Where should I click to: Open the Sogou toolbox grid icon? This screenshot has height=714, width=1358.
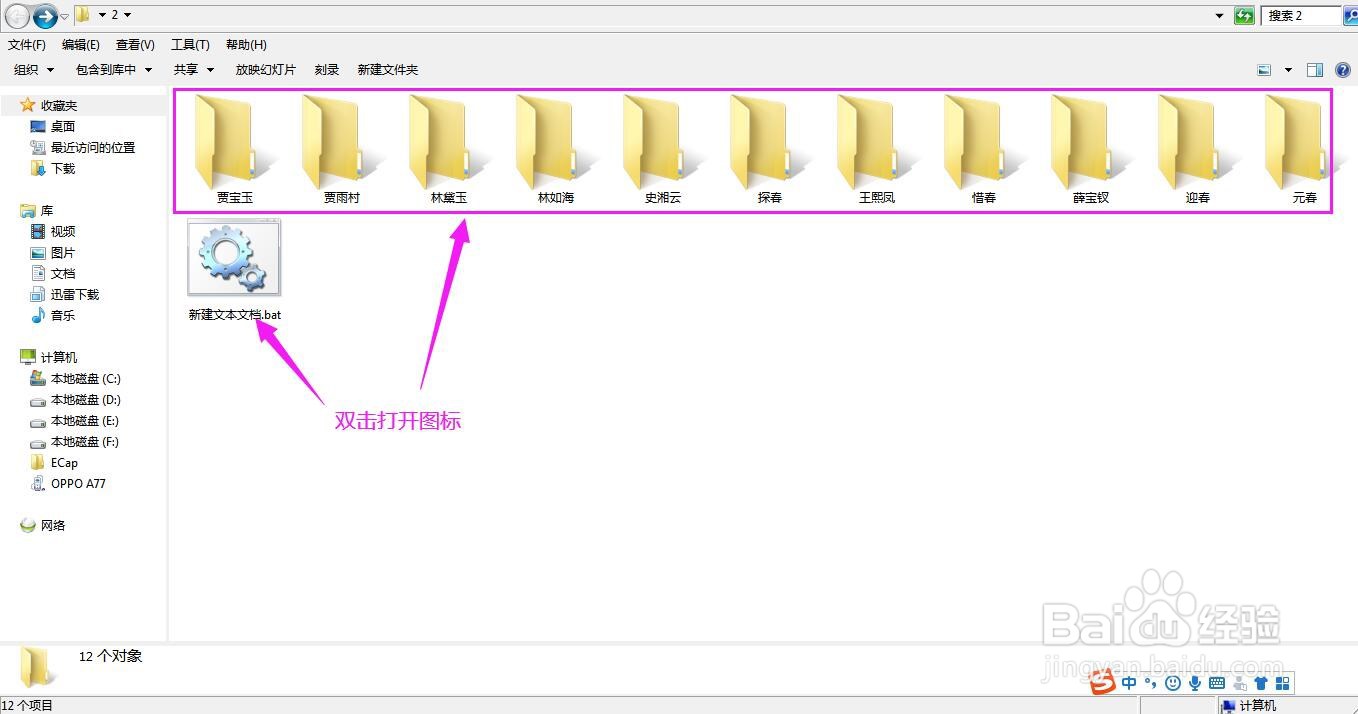coord(1281,683)
